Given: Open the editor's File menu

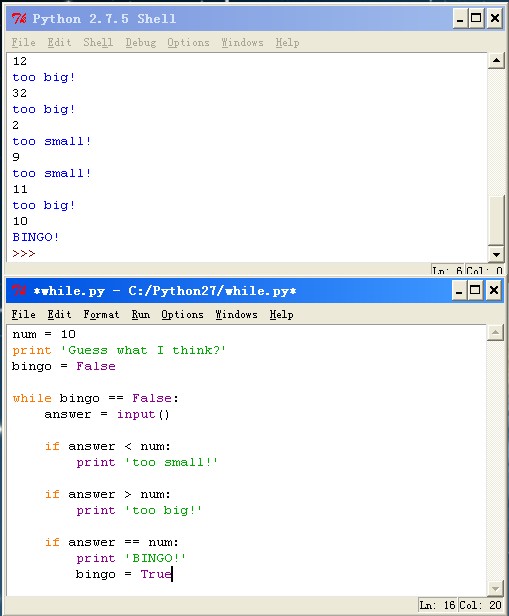Looking at the screenshot, I should 24,314.
